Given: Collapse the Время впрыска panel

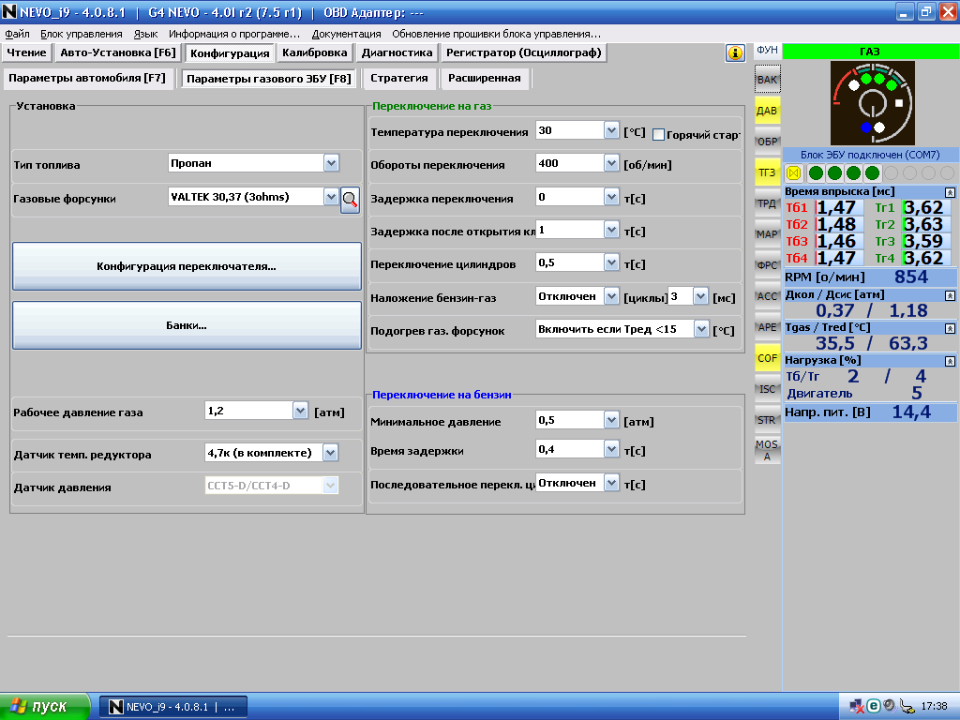Looking at the screenshot, I should [949, 191].
